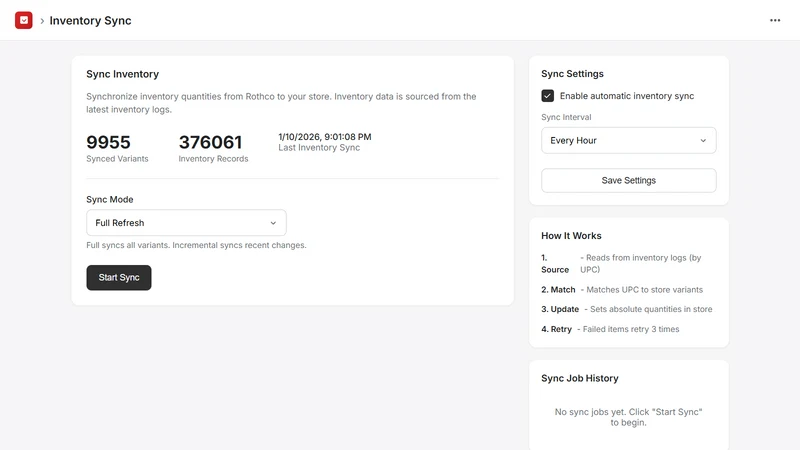The height and width of the screenshot is (450, 800).
Task: Select the 376061 inventory records count
Action: point(210,142)
